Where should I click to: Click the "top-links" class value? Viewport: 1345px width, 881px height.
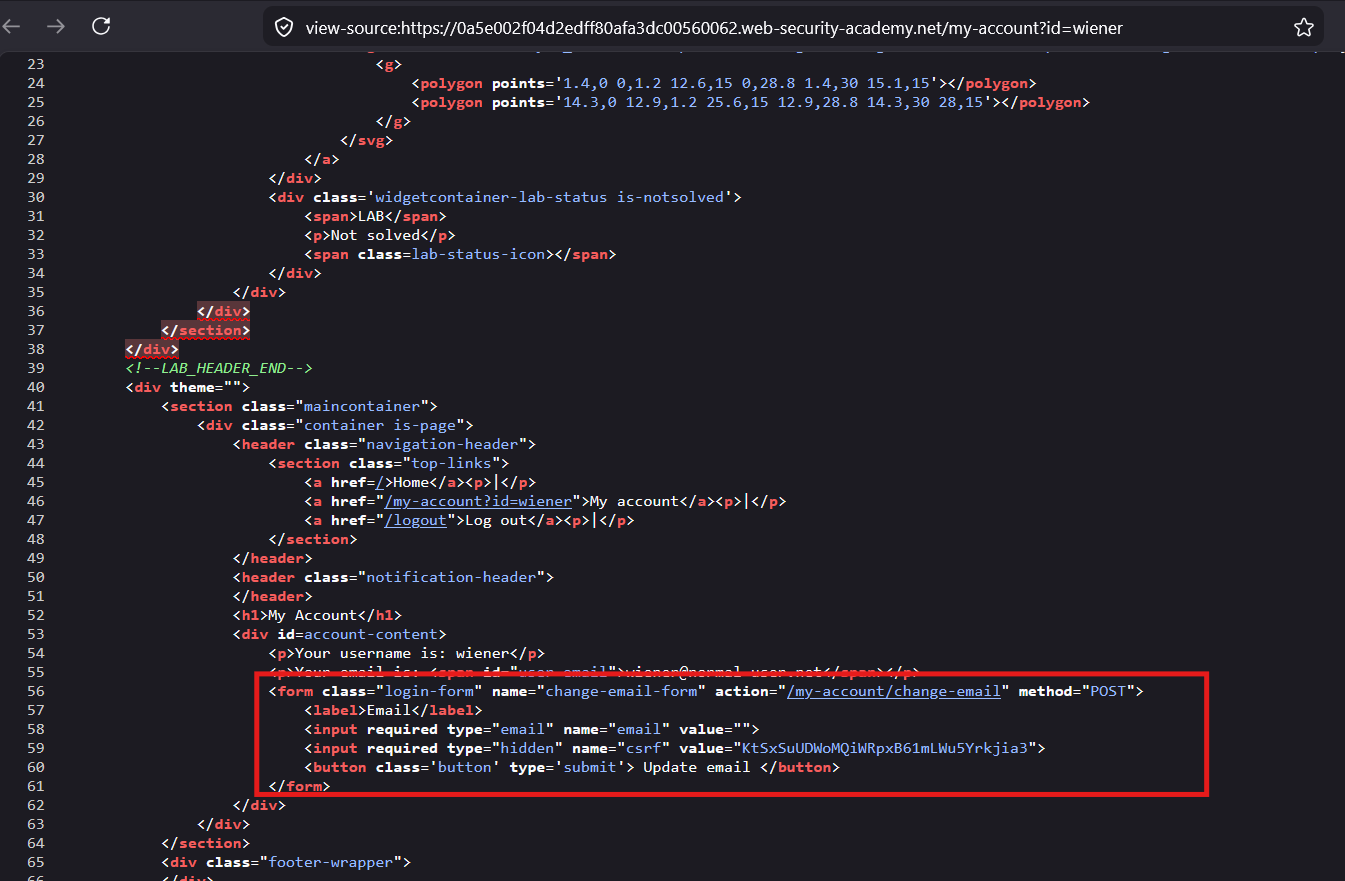(451, 463)
